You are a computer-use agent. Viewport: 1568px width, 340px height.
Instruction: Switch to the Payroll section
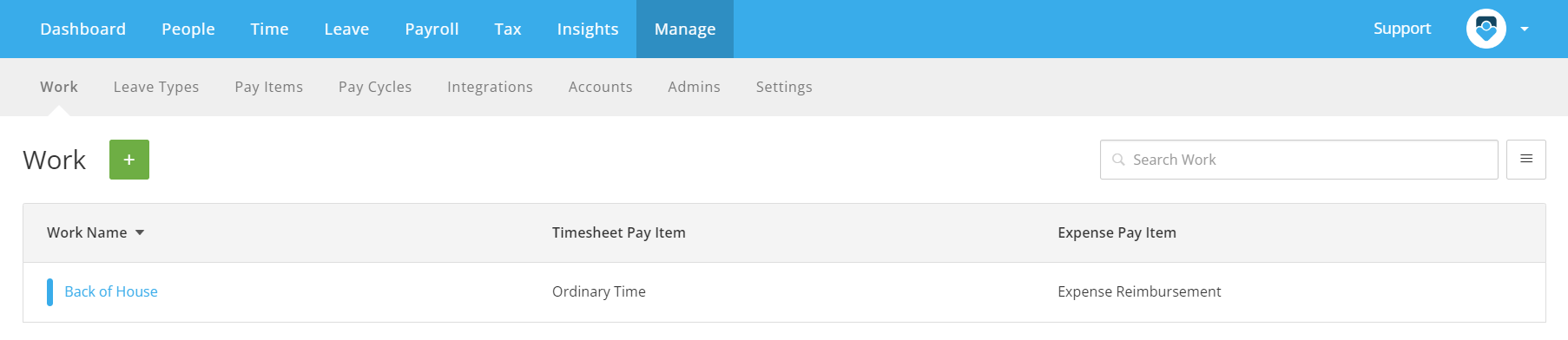432,29
